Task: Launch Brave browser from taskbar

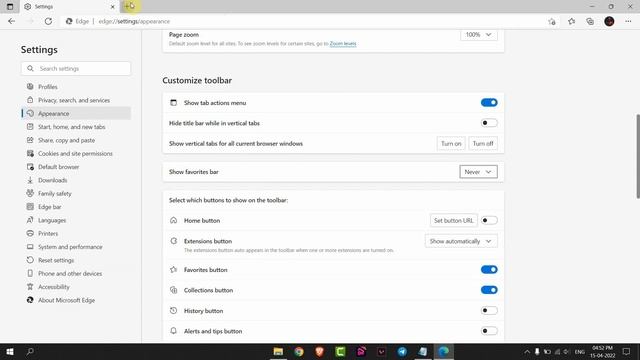Action: [319, 351]
